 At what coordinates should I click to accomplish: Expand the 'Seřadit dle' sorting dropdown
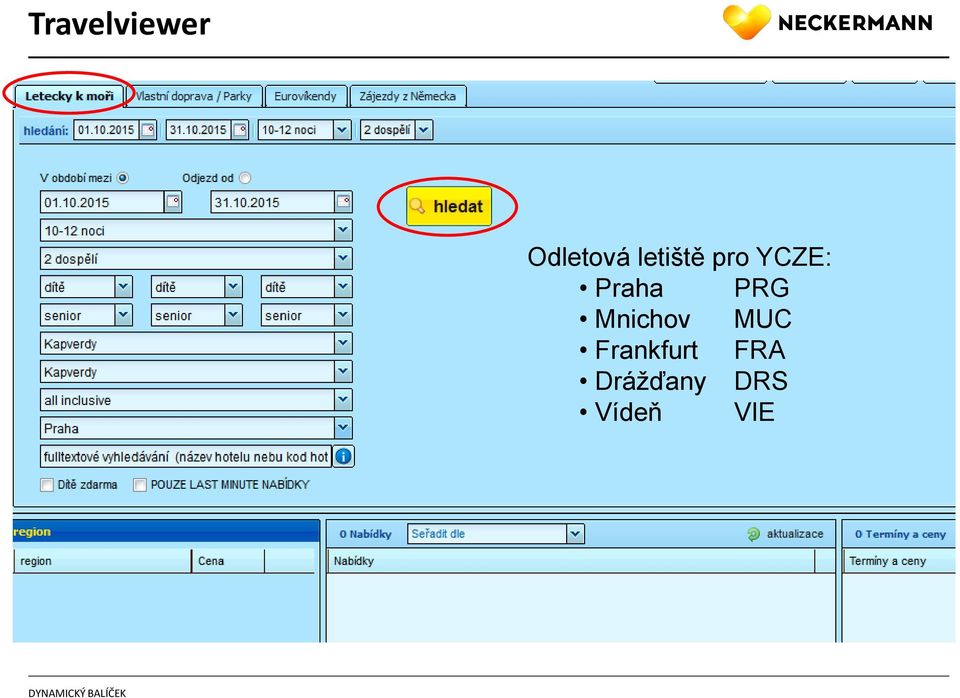coord(575,534)
